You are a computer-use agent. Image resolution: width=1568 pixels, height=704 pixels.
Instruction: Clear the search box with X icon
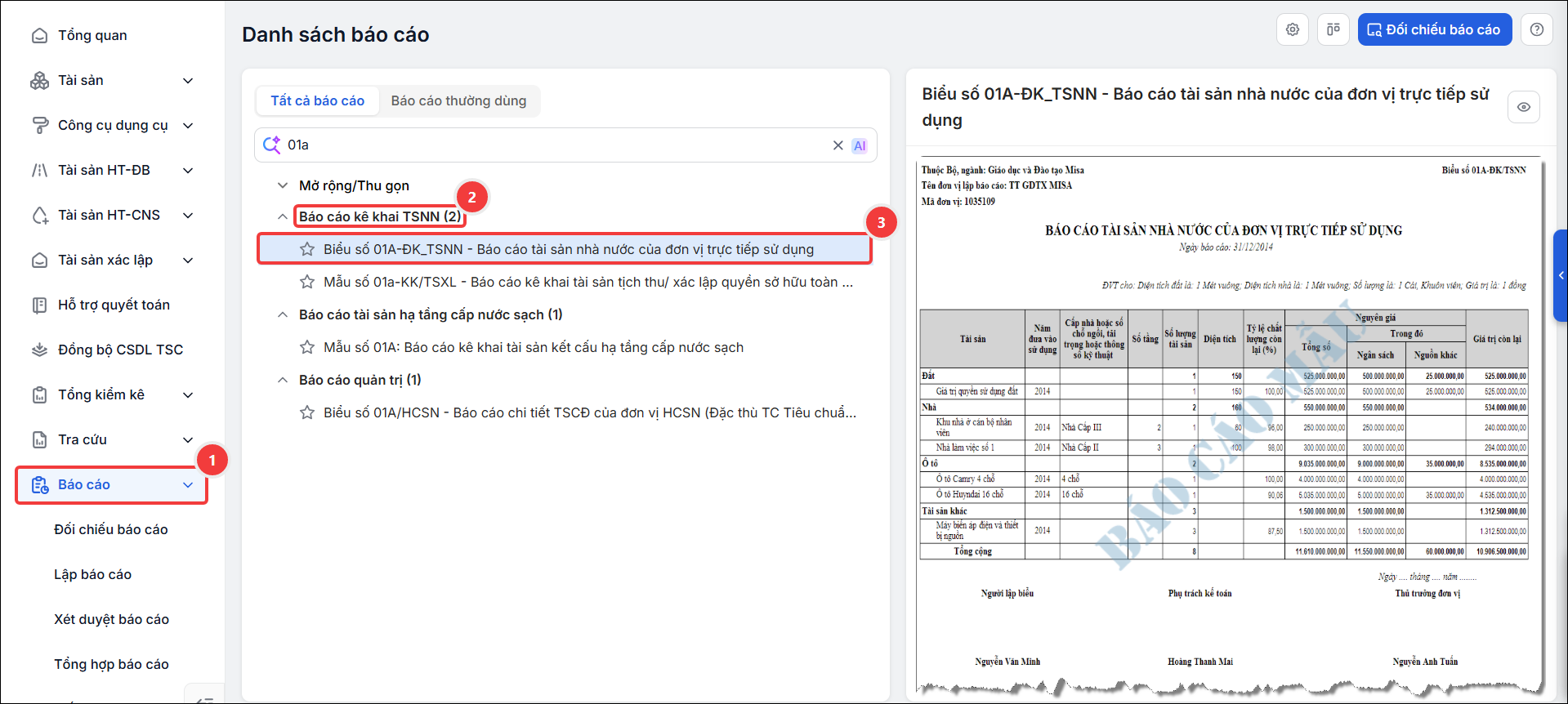(838, 145)
